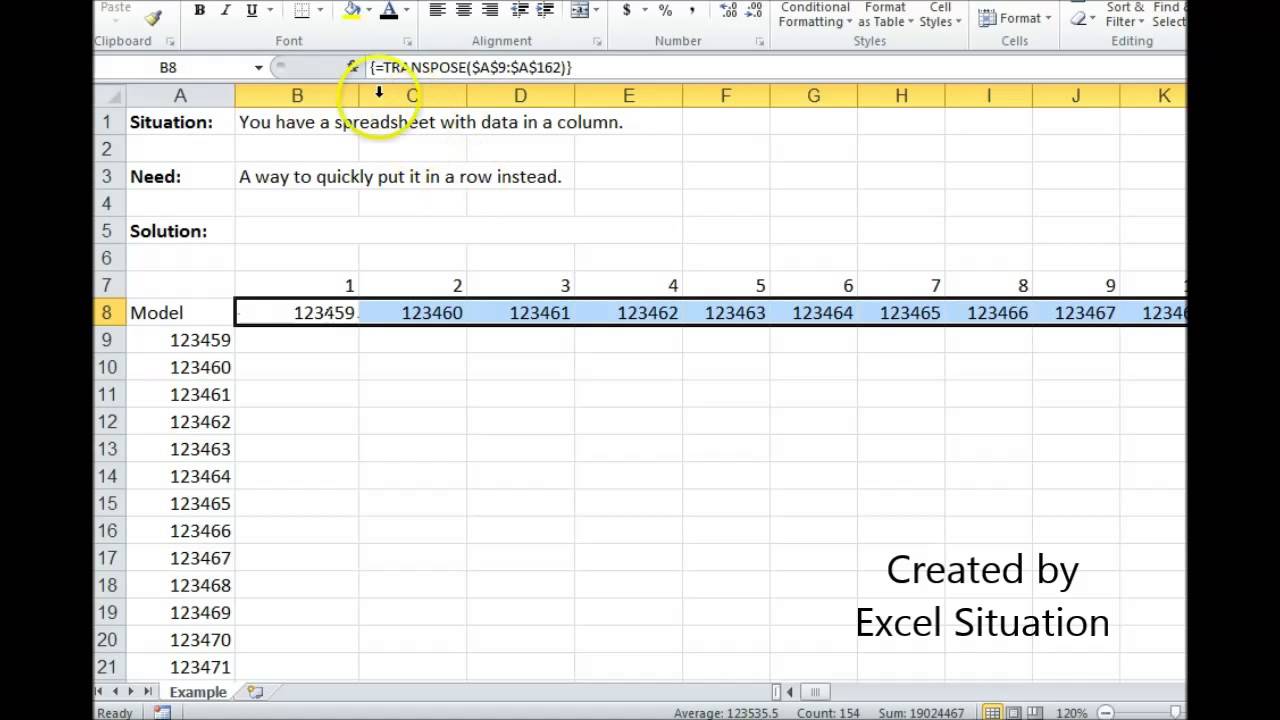
Task: Open the Number dialog launcher
Action: tap(760, 42)
